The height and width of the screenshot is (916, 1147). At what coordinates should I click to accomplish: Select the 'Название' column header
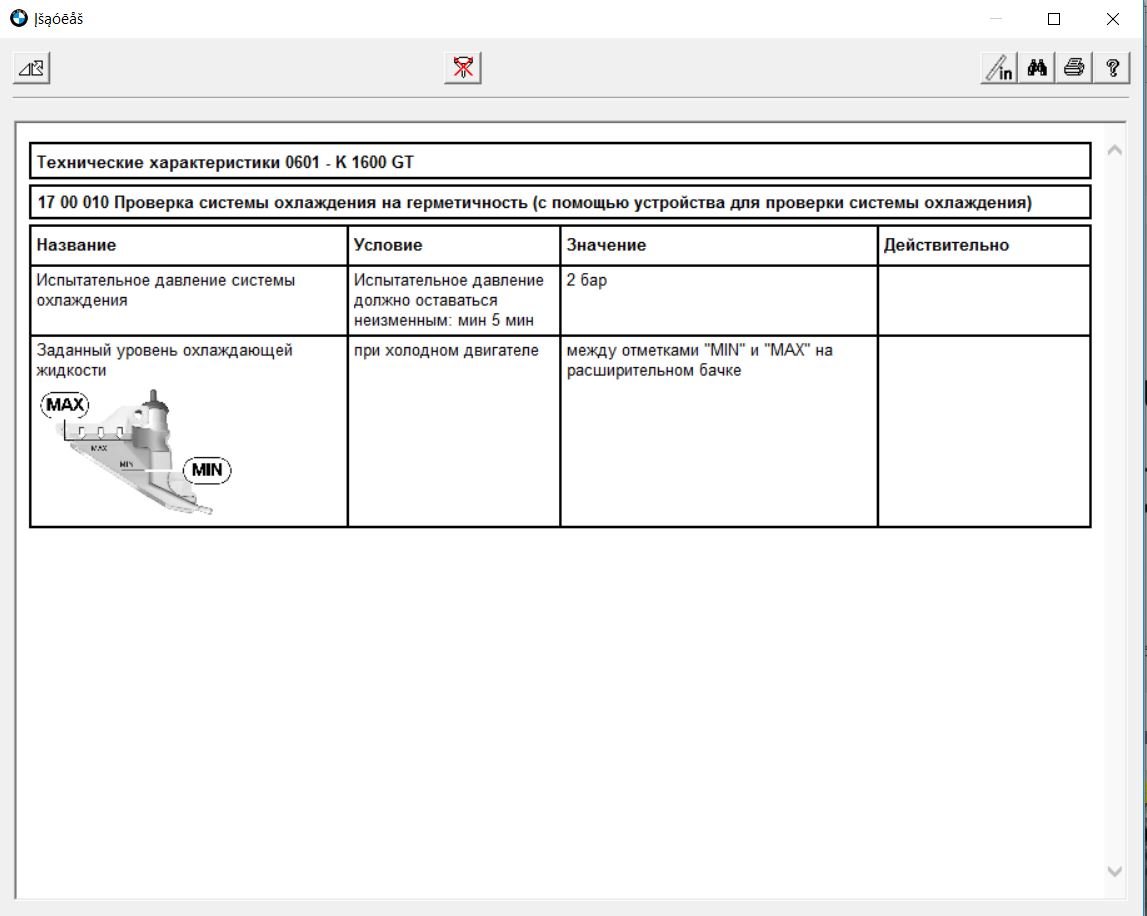pyautogui.click(x=77, y=245)
